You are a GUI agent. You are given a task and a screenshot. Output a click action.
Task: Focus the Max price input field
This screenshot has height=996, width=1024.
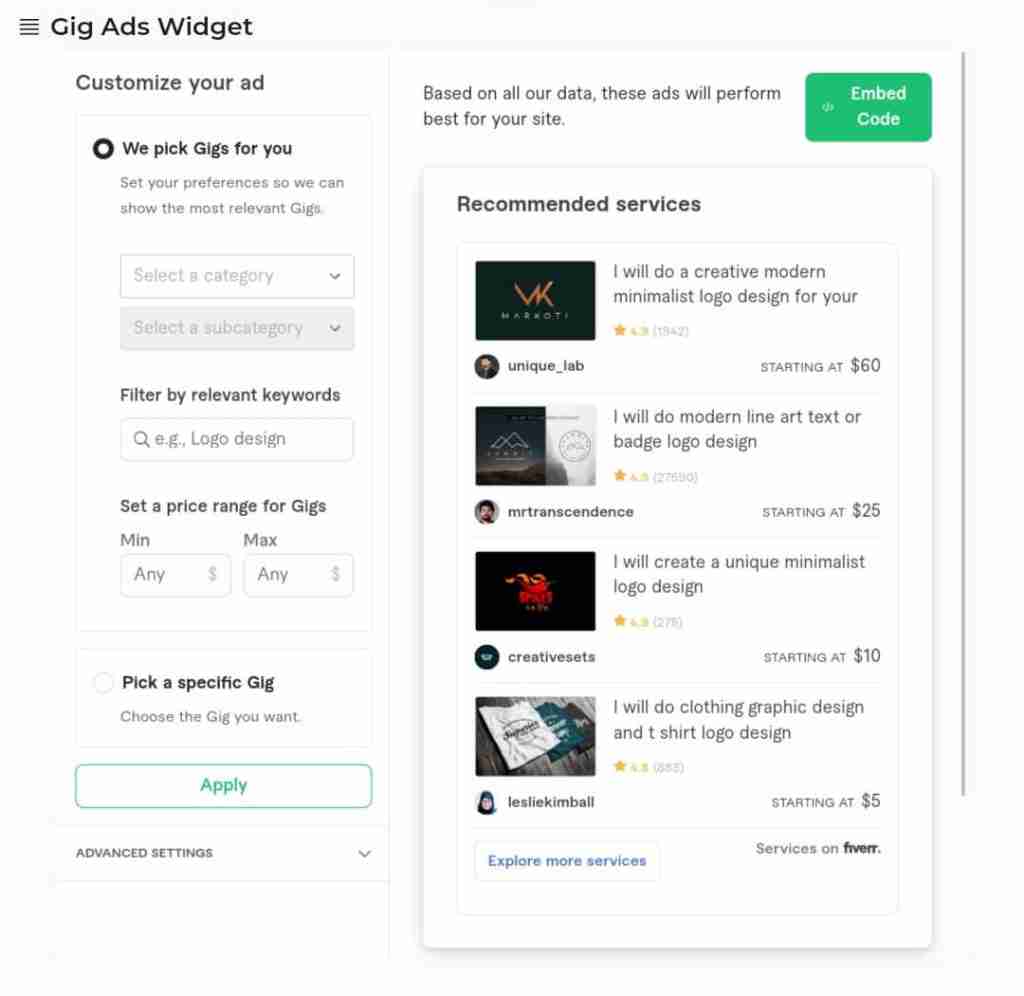click(298, 575)
